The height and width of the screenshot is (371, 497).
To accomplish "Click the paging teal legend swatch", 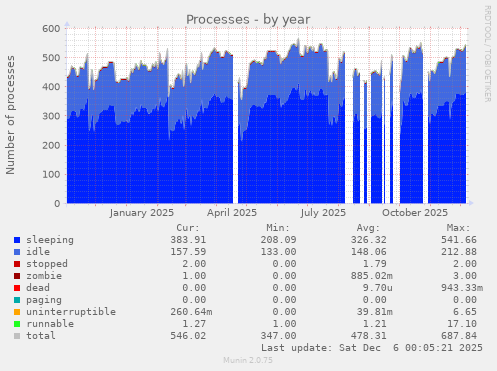I will pyautogui.click(x=17, y=300).
